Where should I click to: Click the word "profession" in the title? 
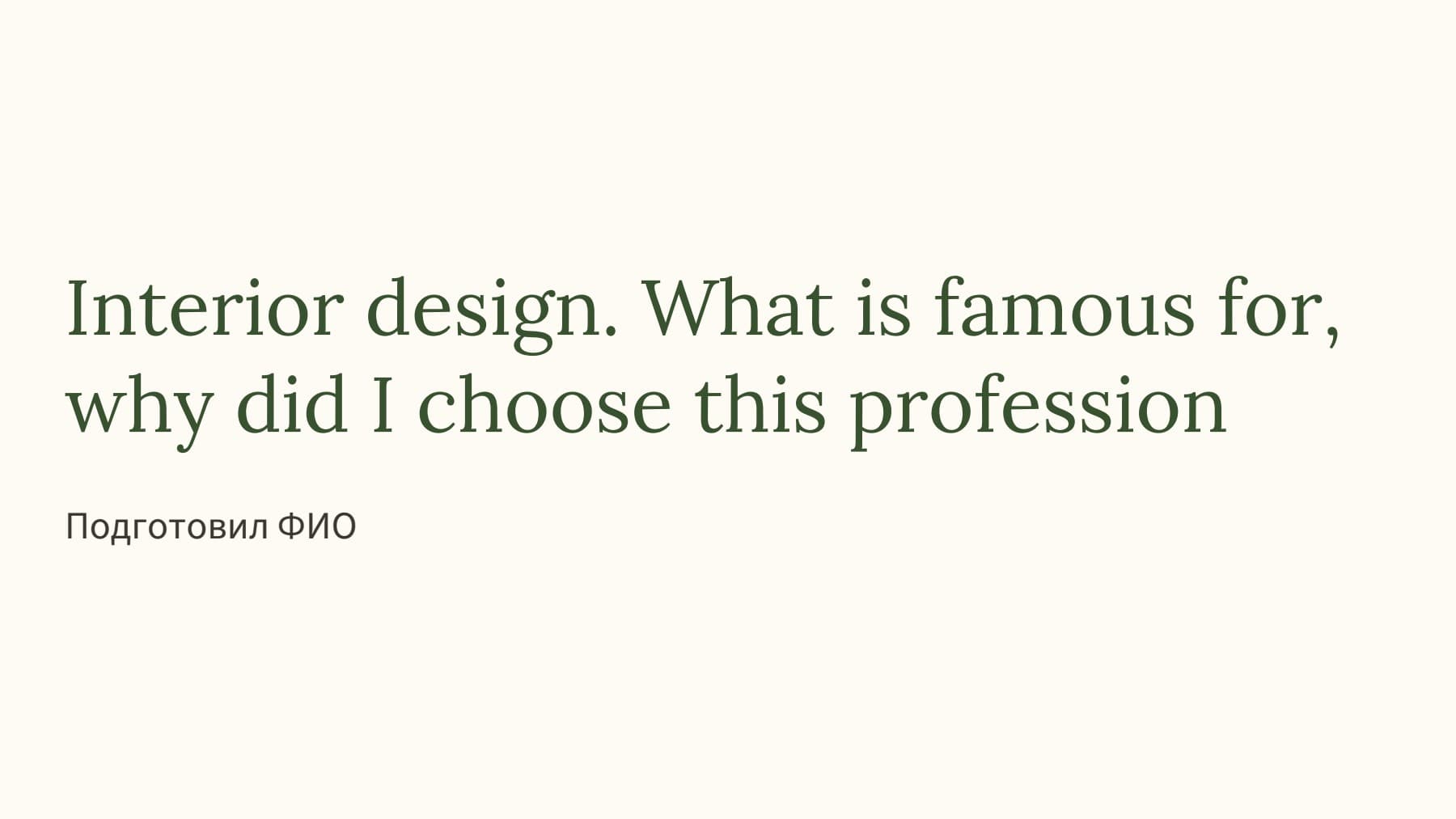click(x=1038, y=407)
